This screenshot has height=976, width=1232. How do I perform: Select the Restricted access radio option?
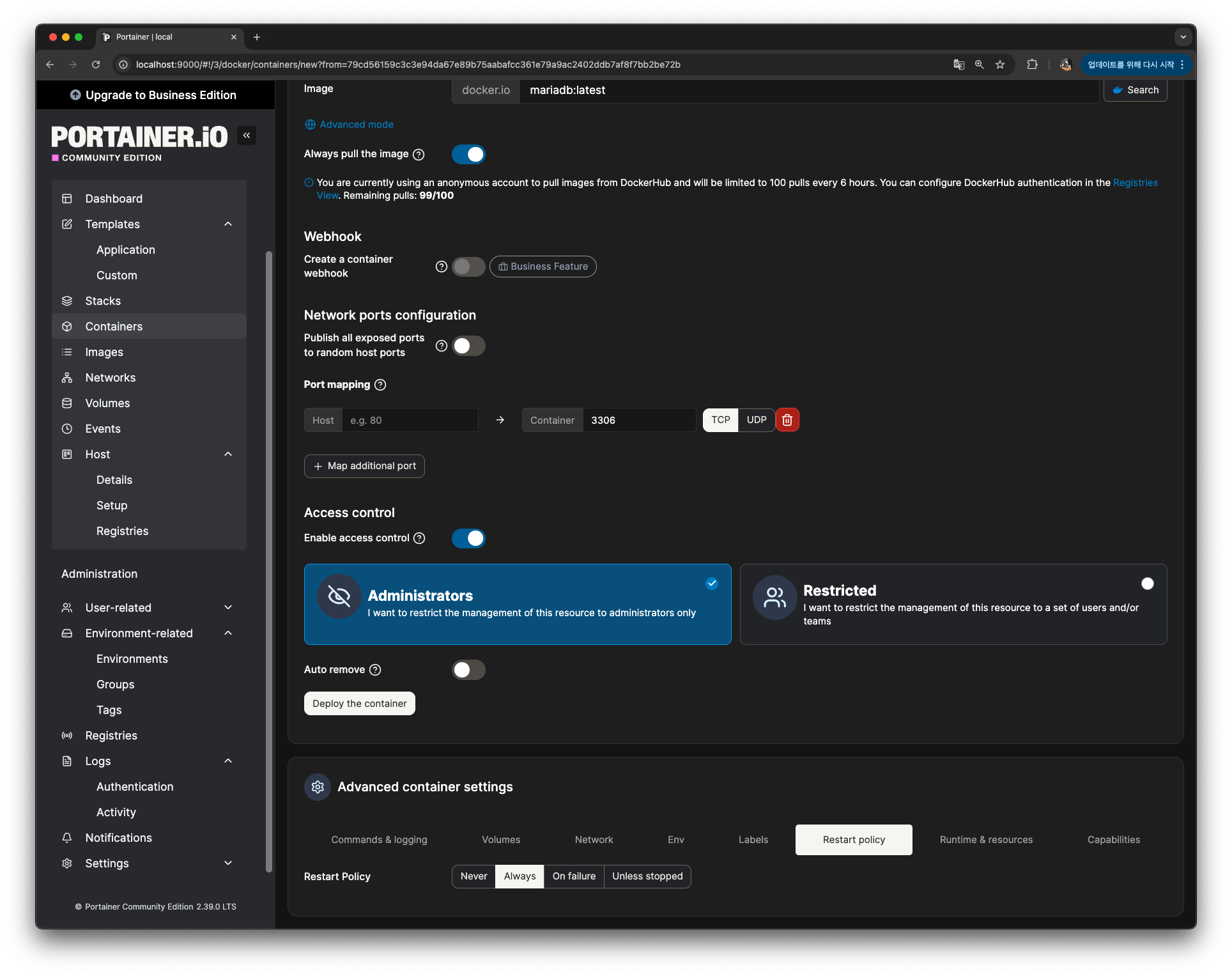point(1147,584)
